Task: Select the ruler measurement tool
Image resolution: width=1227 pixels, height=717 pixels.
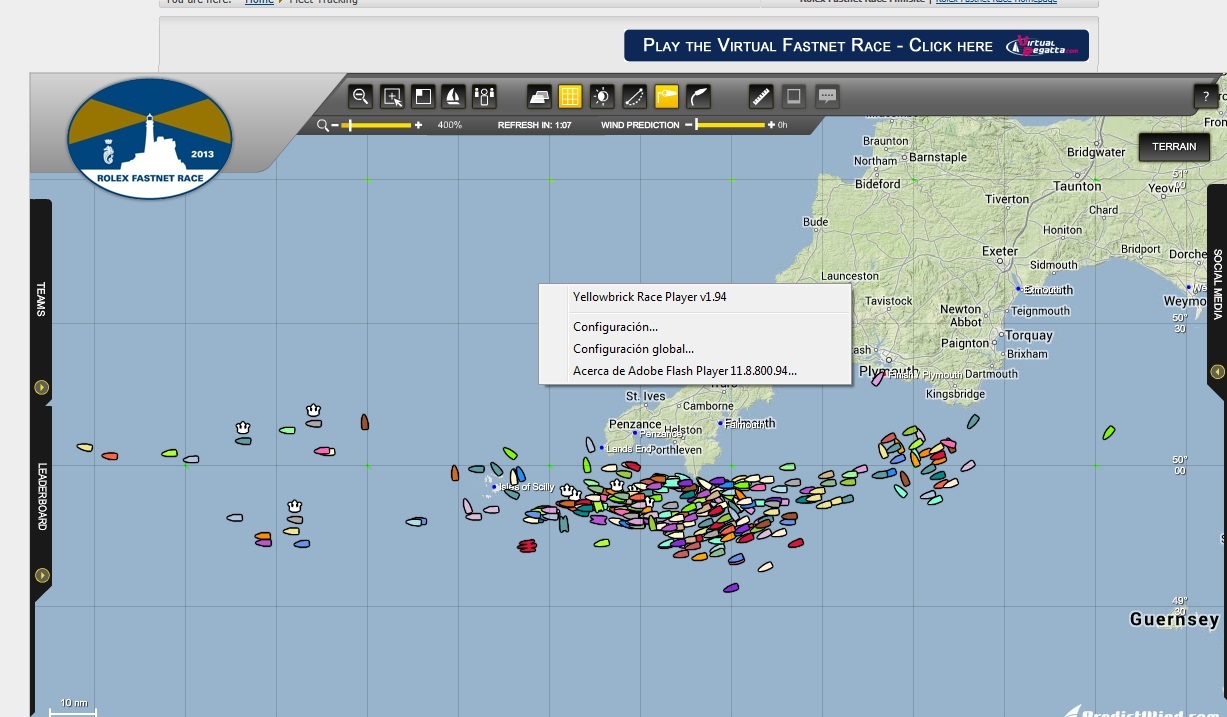Action: 761,97
